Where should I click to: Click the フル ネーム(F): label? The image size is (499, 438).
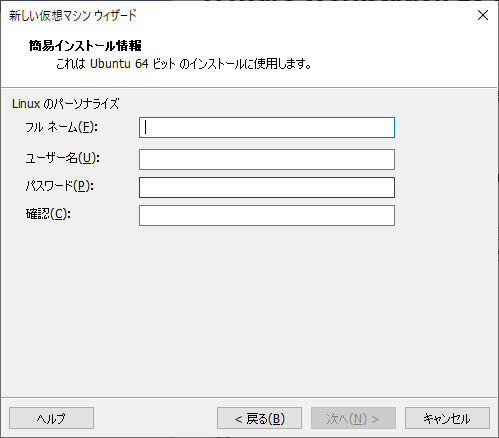click(62, 127)
